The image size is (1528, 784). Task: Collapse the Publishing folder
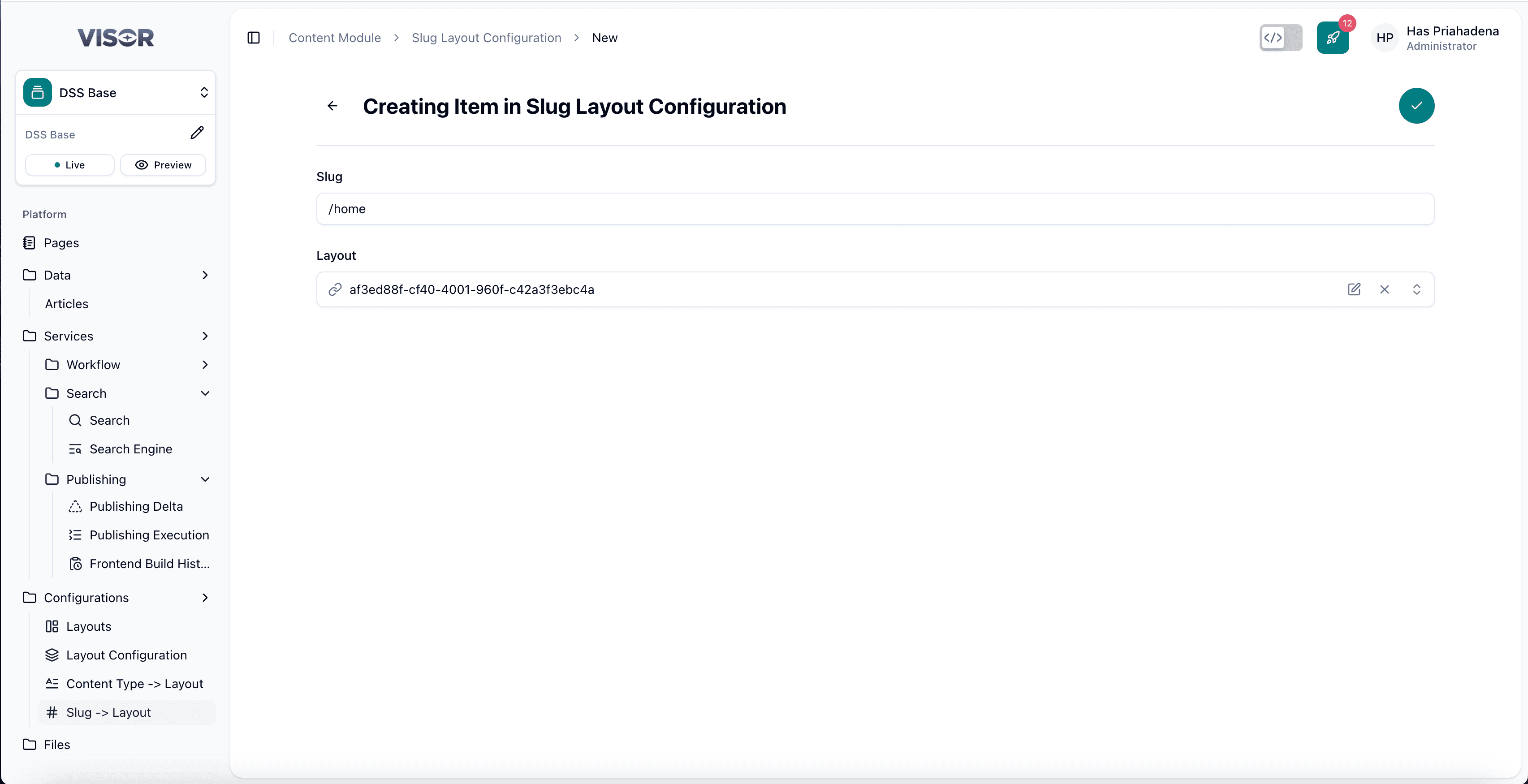click(x=205, y=479)
